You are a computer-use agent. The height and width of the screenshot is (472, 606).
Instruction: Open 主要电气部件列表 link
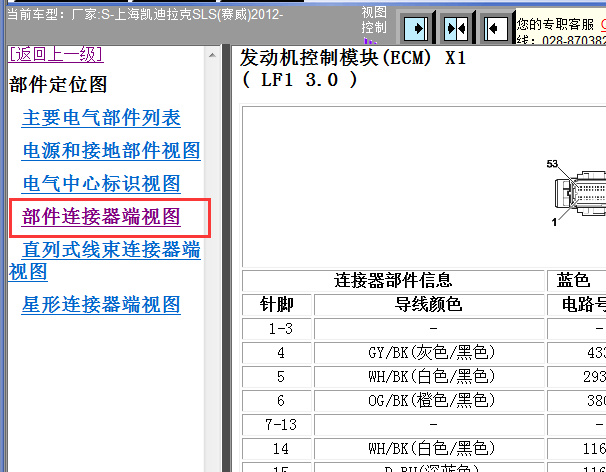[x=101, y=118]
